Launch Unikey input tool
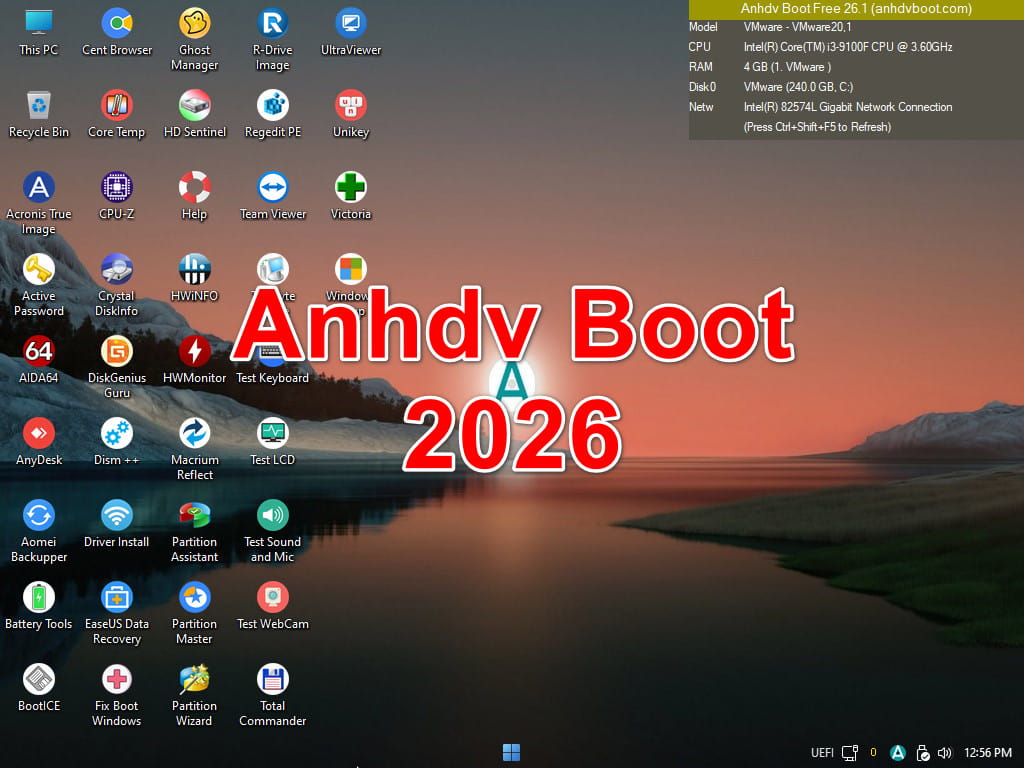Screen dimensions: 1024x768 coord(351,114)
